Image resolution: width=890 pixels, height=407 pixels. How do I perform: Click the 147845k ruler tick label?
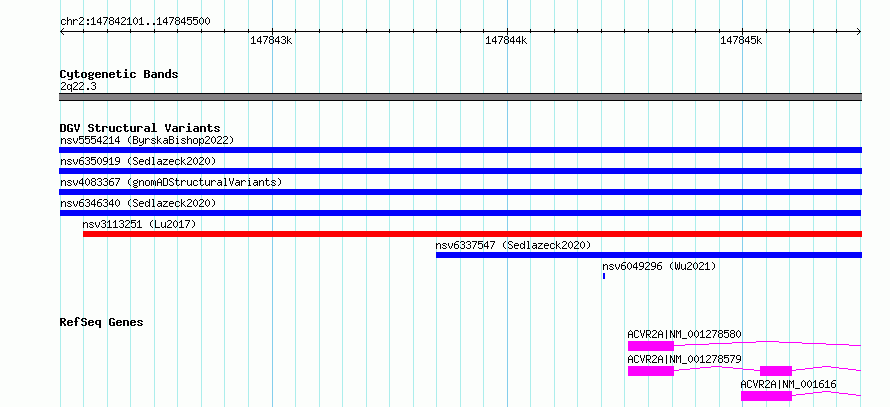point(741,40)
